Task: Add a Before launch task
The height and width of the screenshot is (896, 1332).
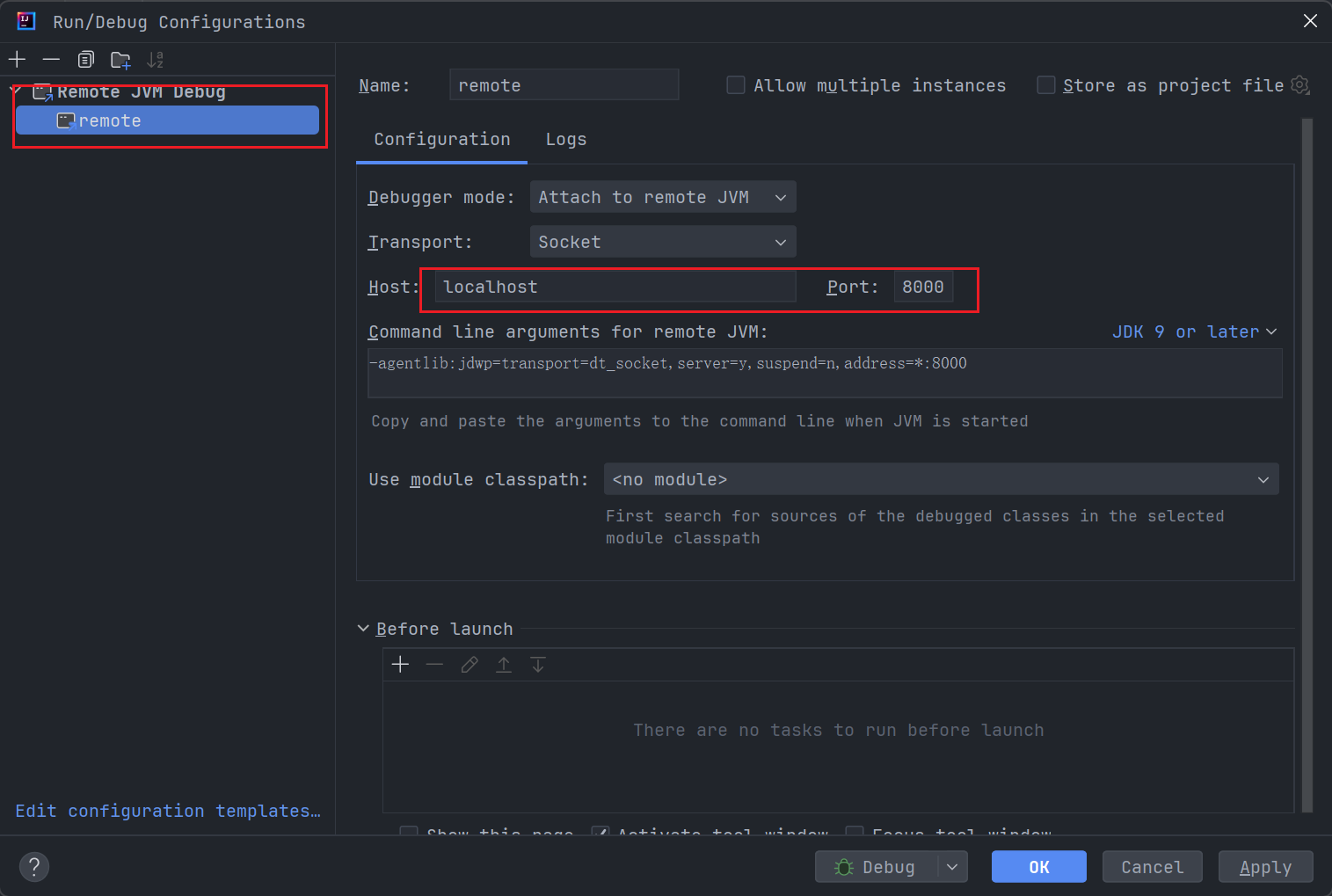Action: (x=400, y=664)
